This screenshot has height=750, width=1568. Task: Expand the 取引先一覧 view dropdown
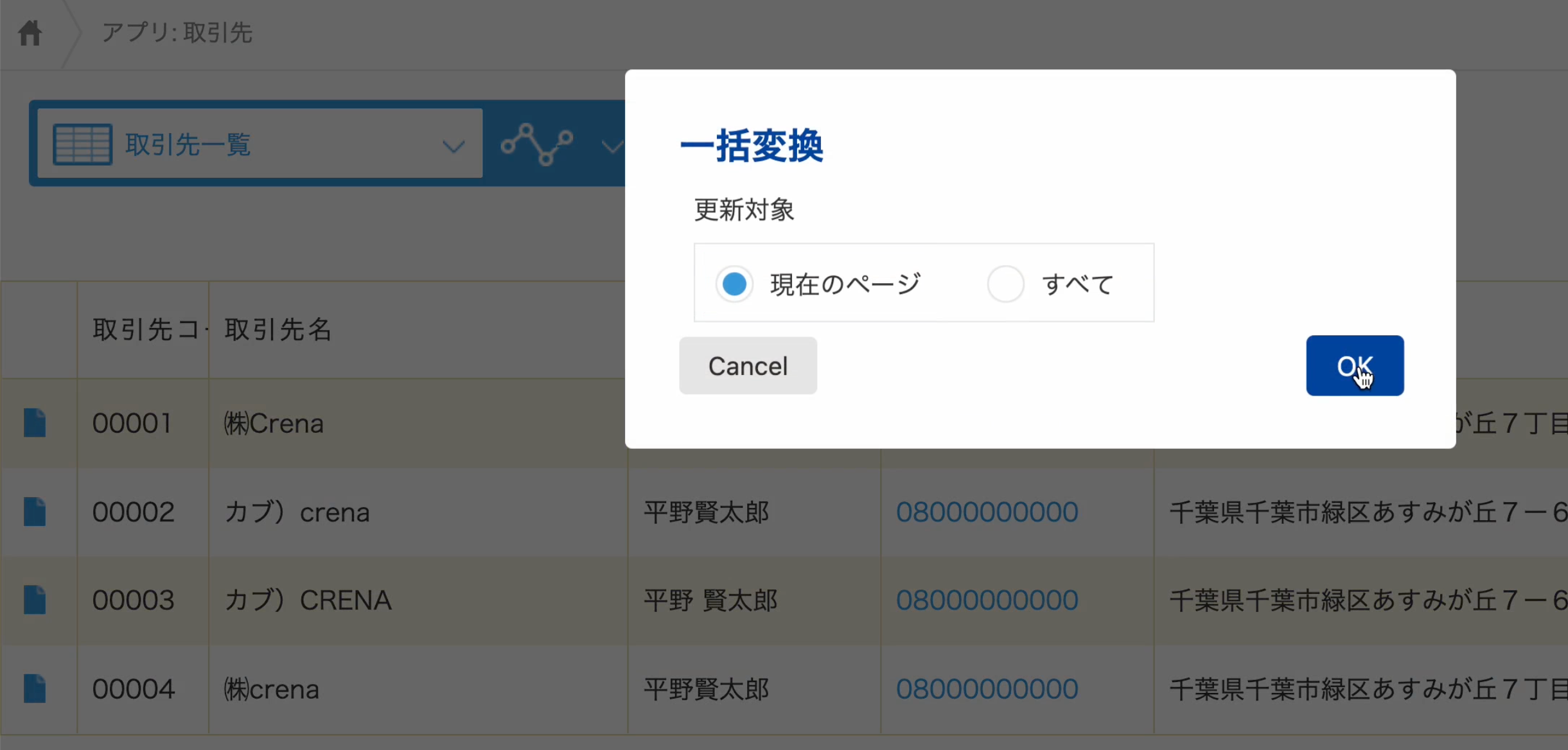[454, 146]
